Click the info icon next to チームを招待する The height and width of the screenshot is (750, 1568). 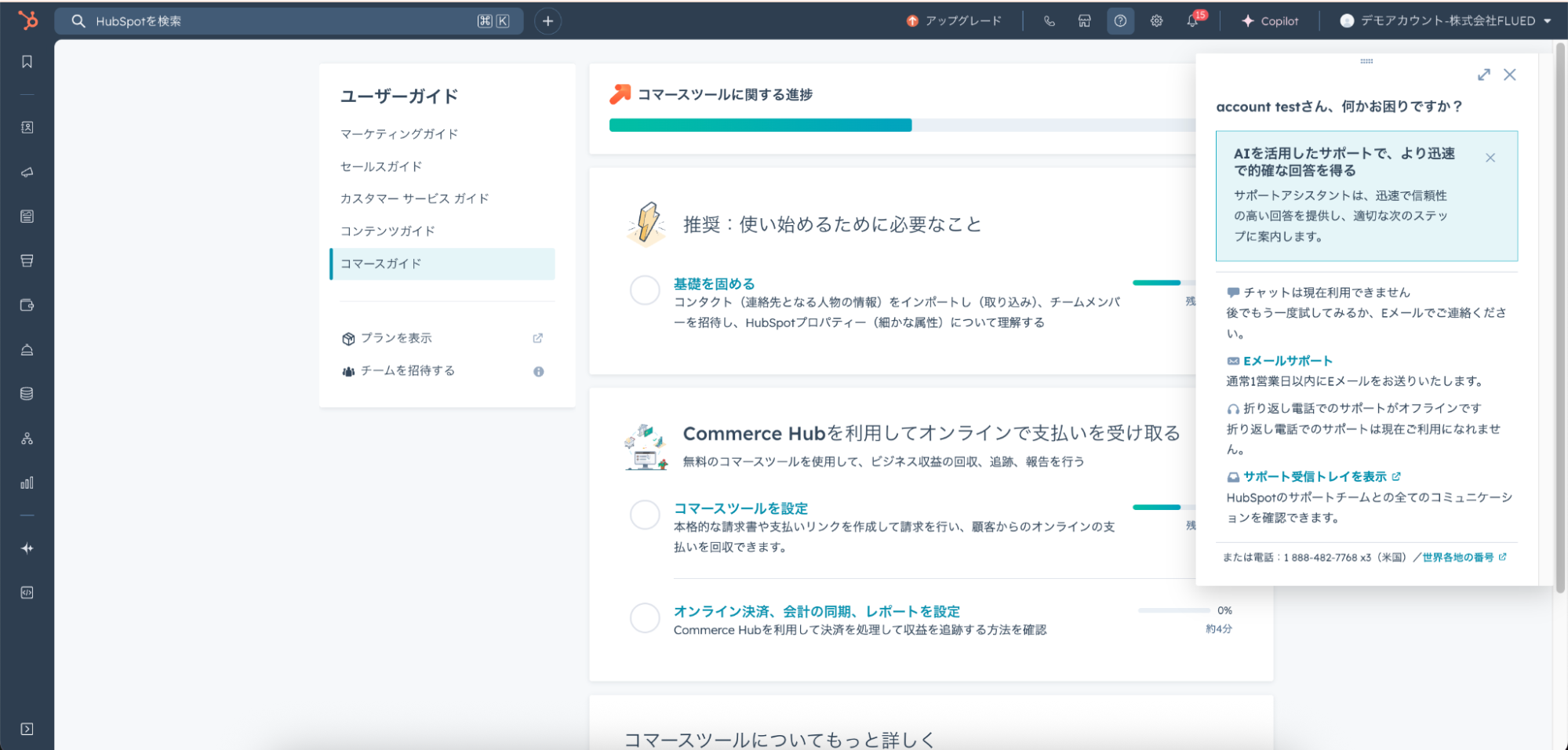pyautogui.click(x=539, y=372)
